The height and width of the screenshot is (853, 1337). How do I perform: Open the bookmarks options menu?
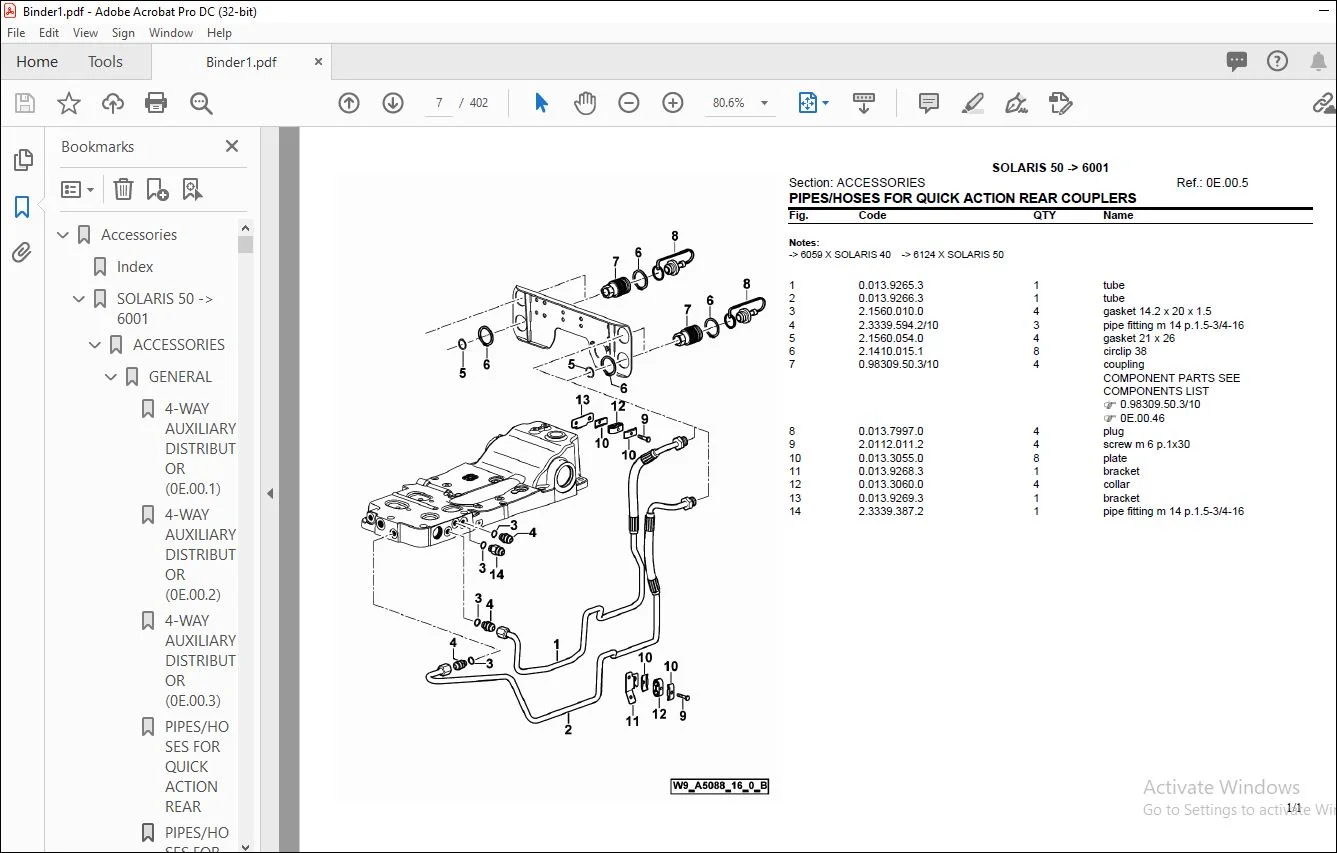tap(77, 189)
